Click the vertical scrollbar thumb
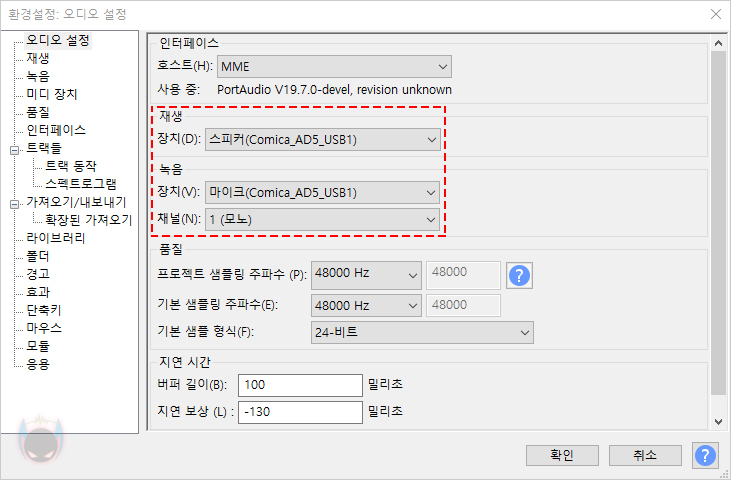Viewport: 731px width, 480px height. coord(718,223)
